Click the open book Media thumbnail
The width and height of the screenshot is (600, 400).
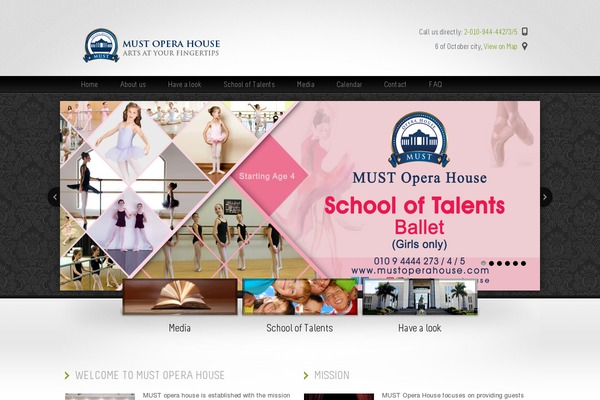(x=180, y=297)
